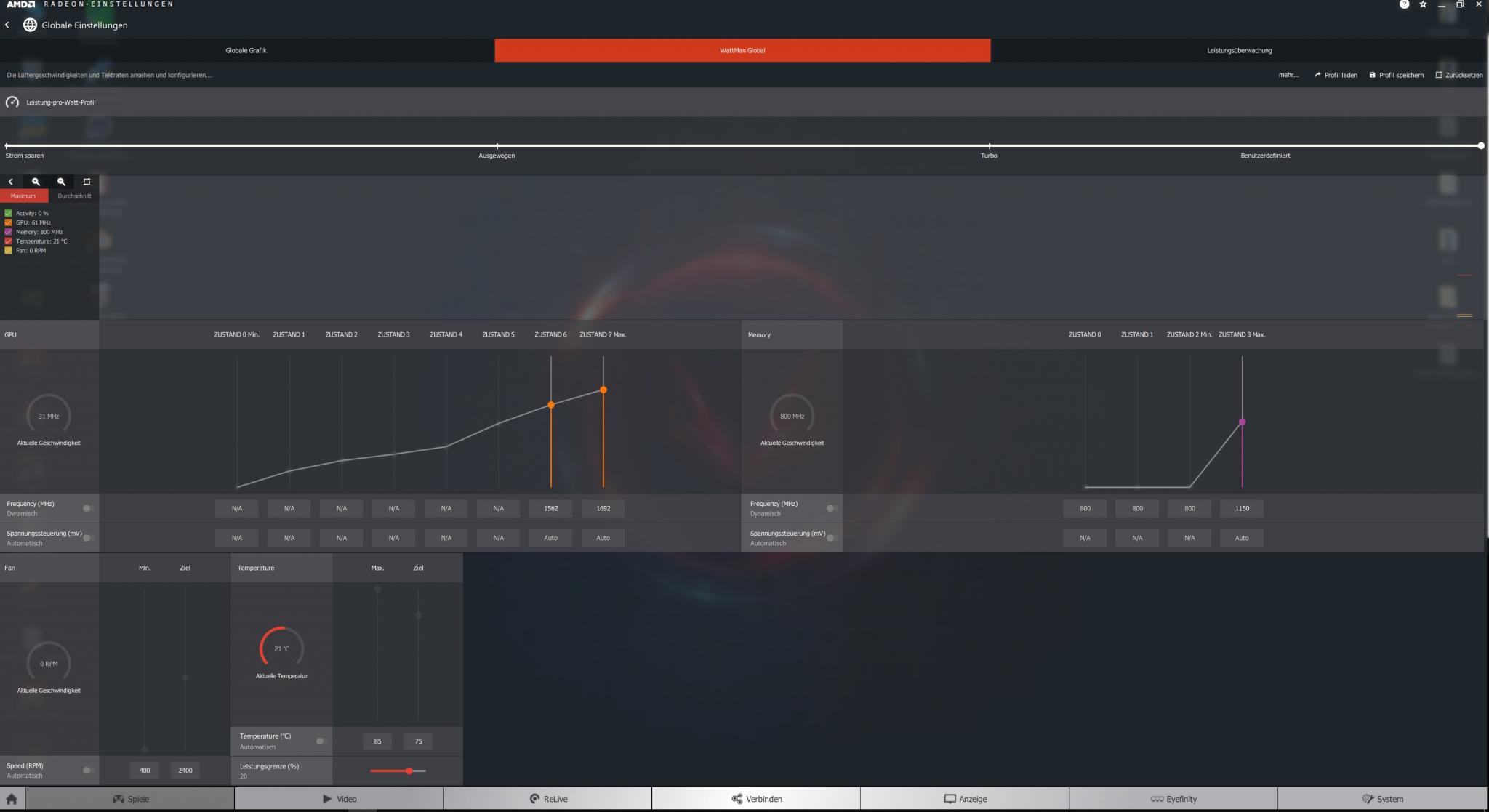Screen dimensions: 1489x812
Task: Click the Zustand 7 frequency field 1692
Action: [x=603, y=508]
